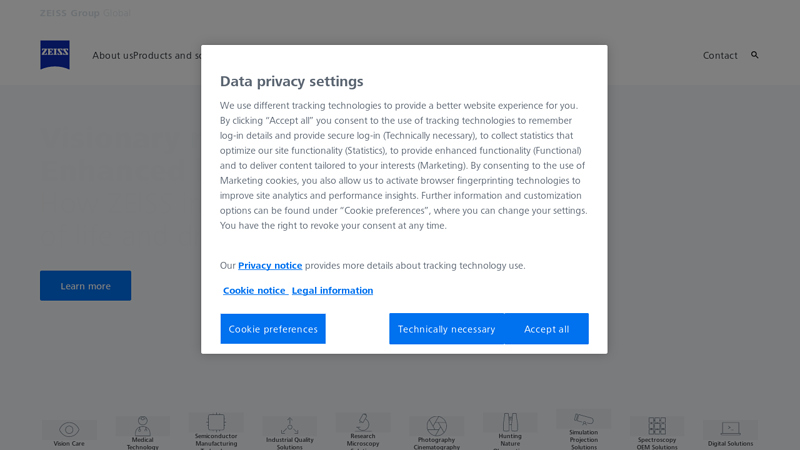Select the Research Microscopy microscope icon
The width and height of the screenshot is (800, 450).
363,422
